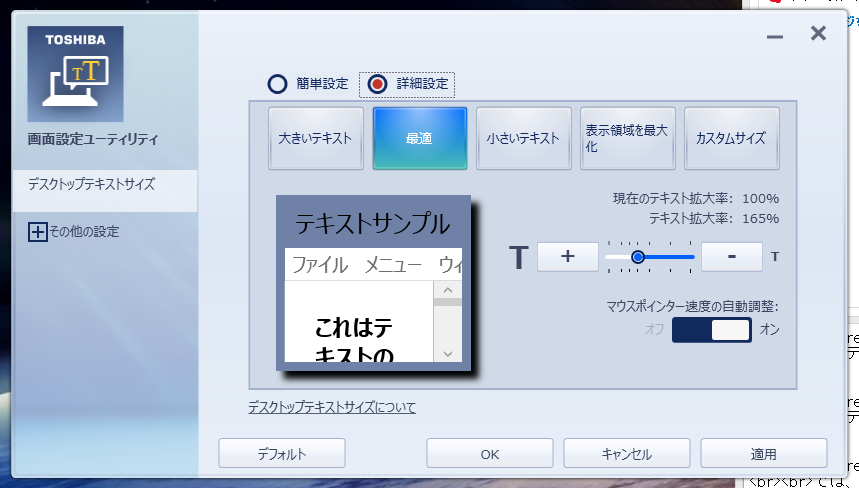Click the text magnification slider handle
This screenshot has width=859, height=488.
click(638, 257)
